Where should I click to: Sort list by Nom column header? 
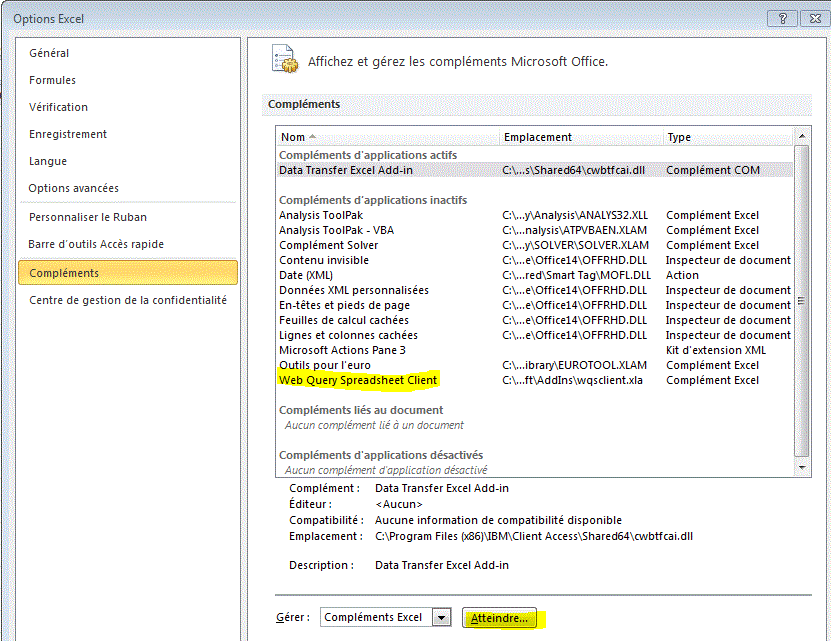click(x=387, y=137)
